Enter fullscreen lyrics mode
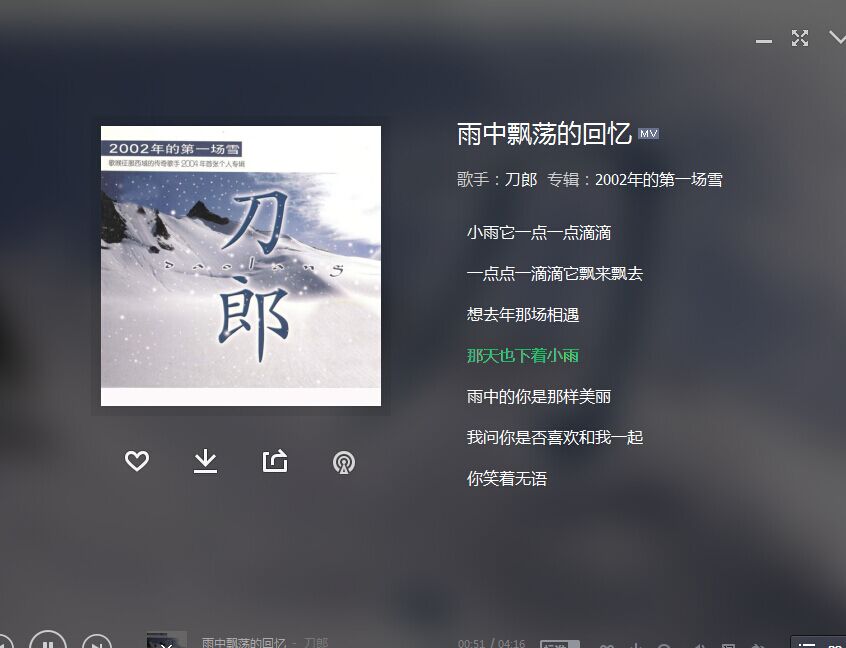The image size is (846, 648). click(x=800, y=38)
